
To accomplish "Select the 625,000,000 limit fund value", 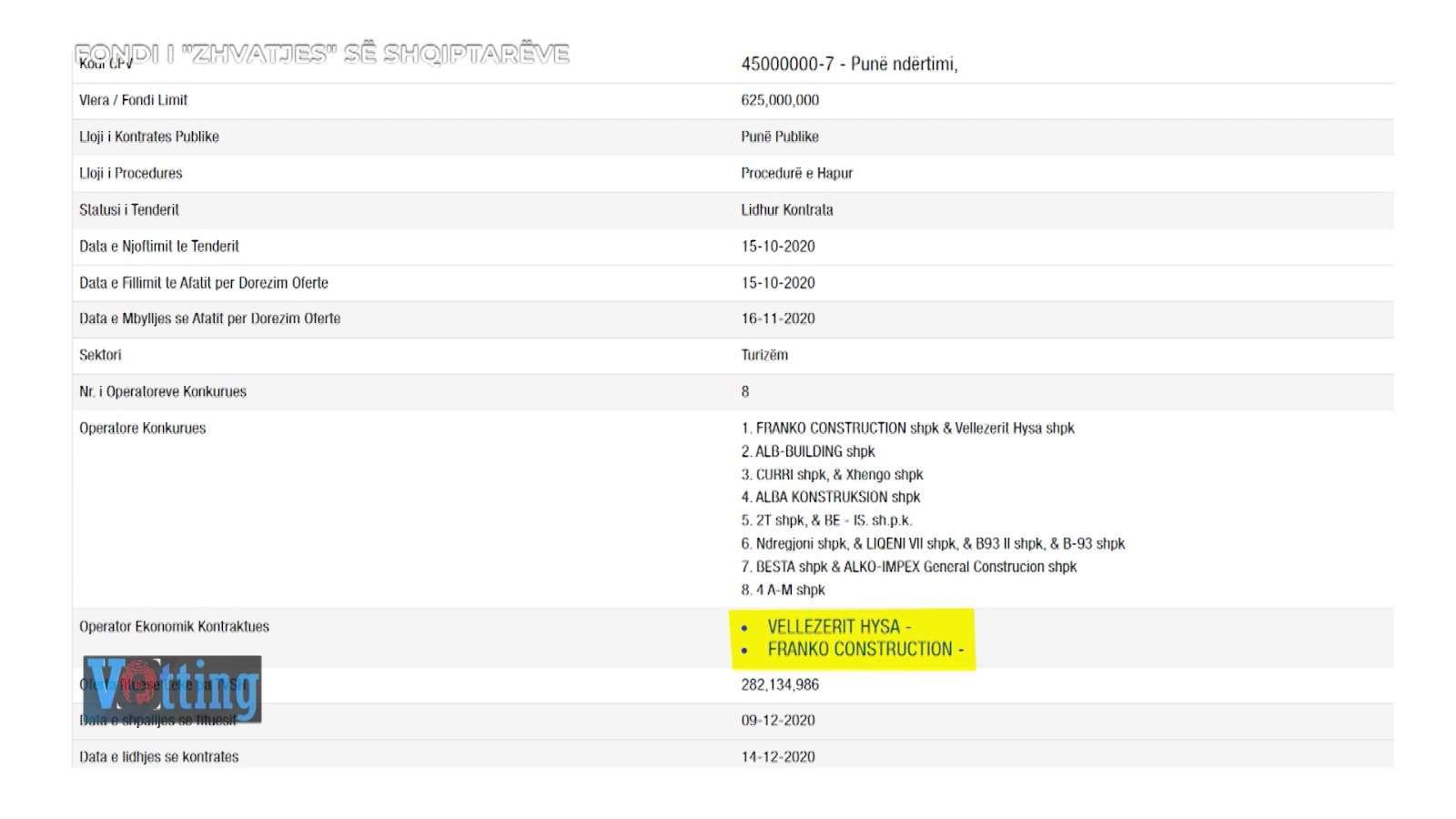I will tap(780, 100).
